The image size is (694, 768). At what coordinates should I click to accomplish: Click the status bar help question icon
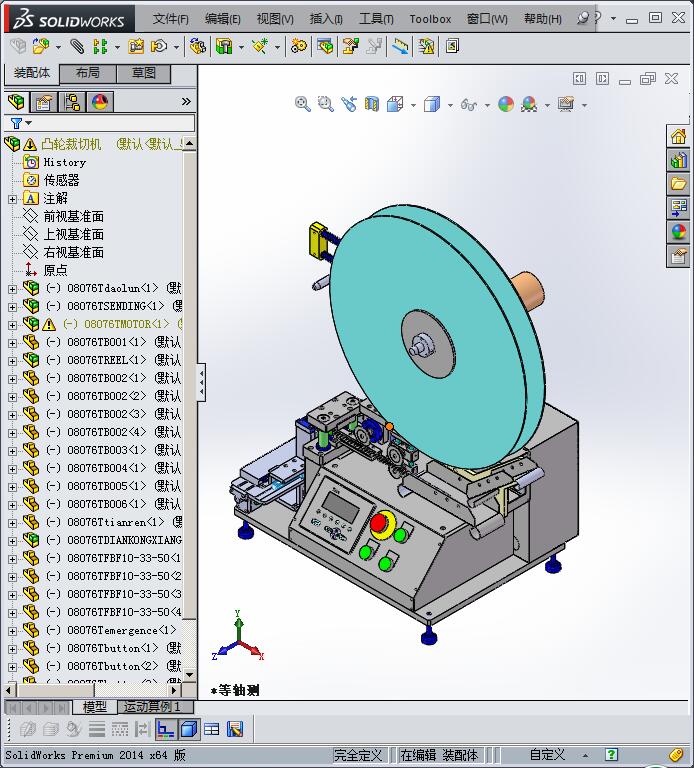(x=611, y=755)
